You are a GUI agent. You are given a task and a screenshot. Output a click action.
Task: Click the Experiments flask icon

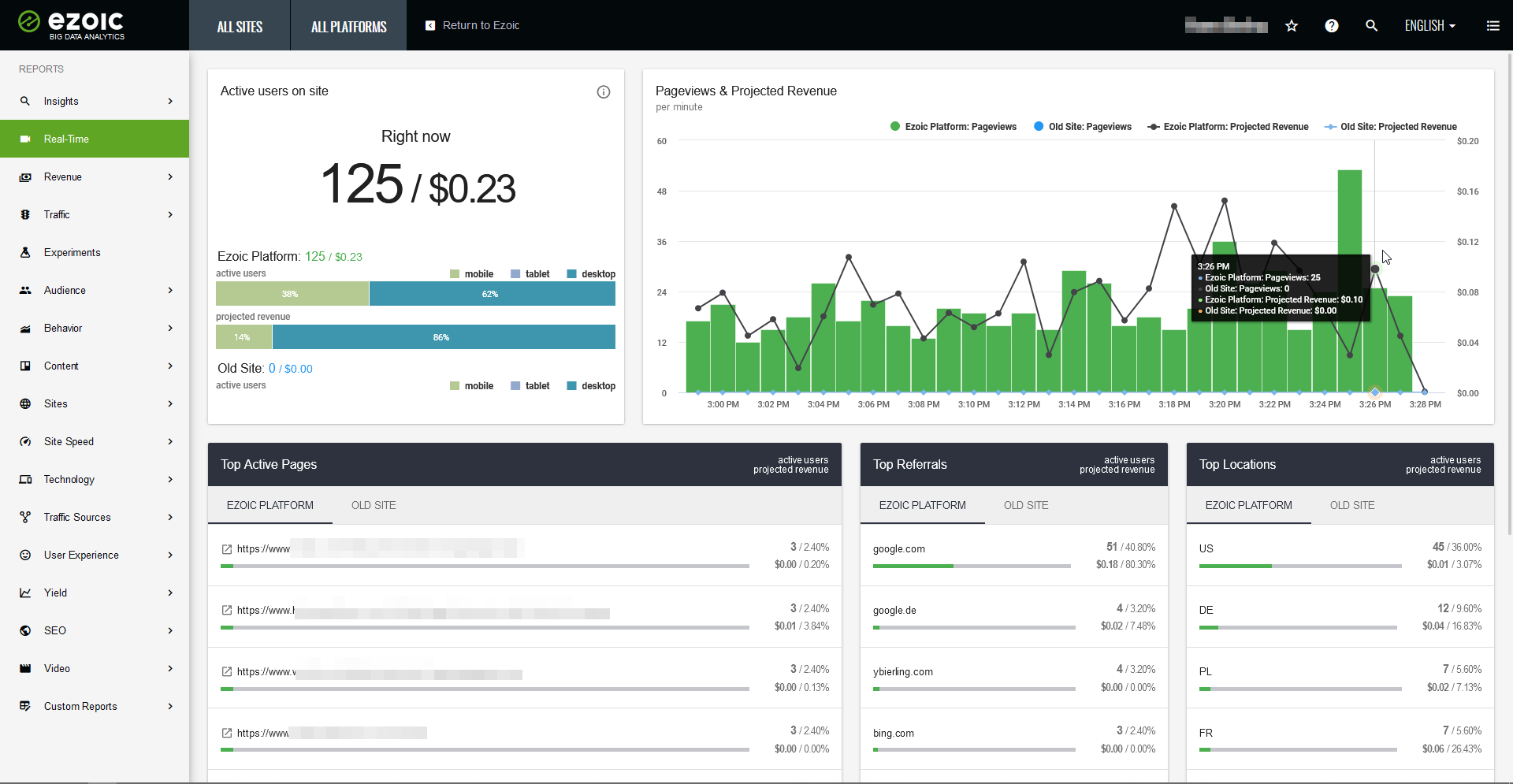pos(25,252)
